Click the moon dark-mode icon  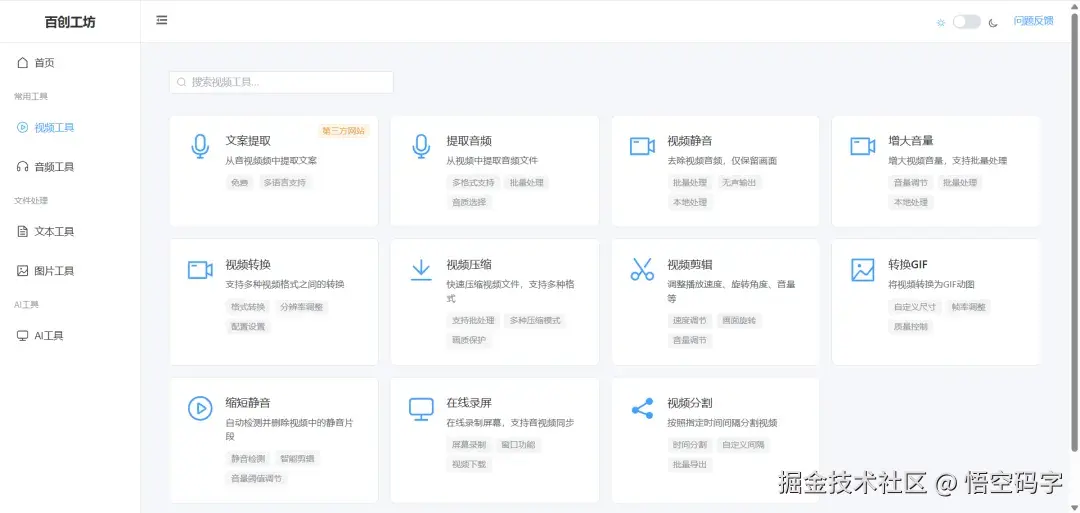coord(993,23)
